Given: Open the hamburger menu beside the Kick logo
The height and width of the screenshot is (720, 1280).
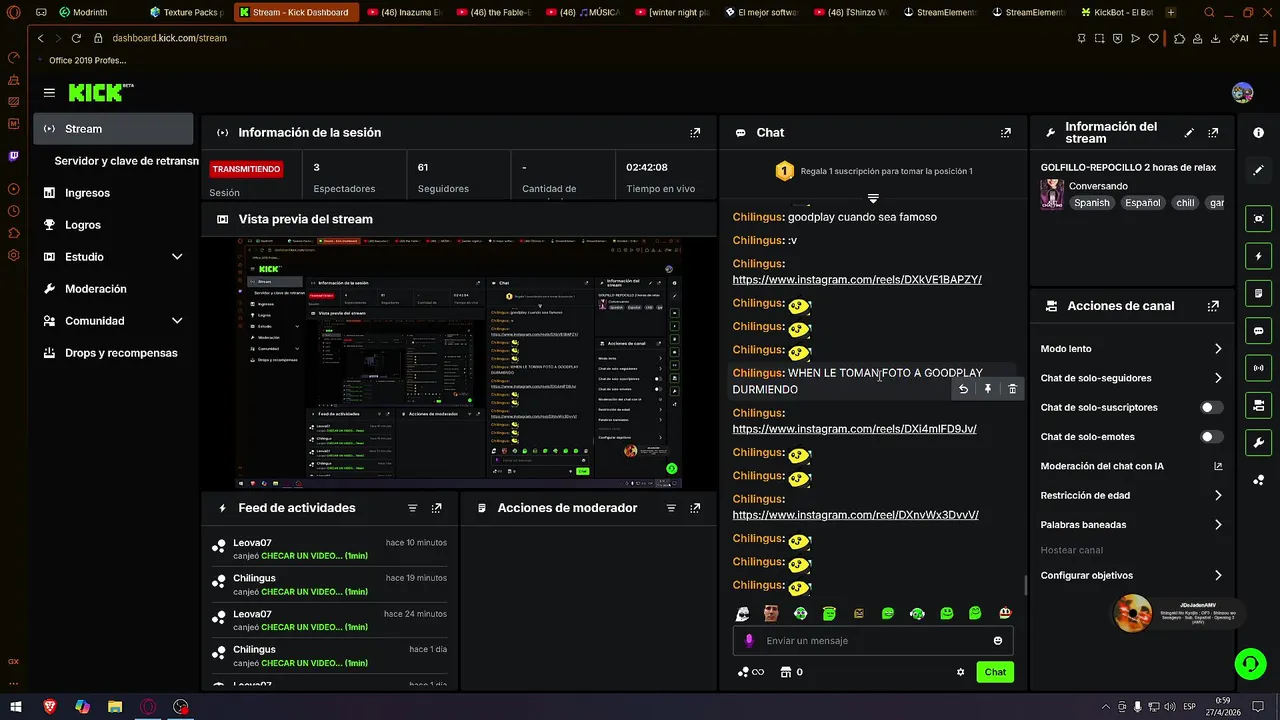Looking at the screenshot, I should [49, 93].
